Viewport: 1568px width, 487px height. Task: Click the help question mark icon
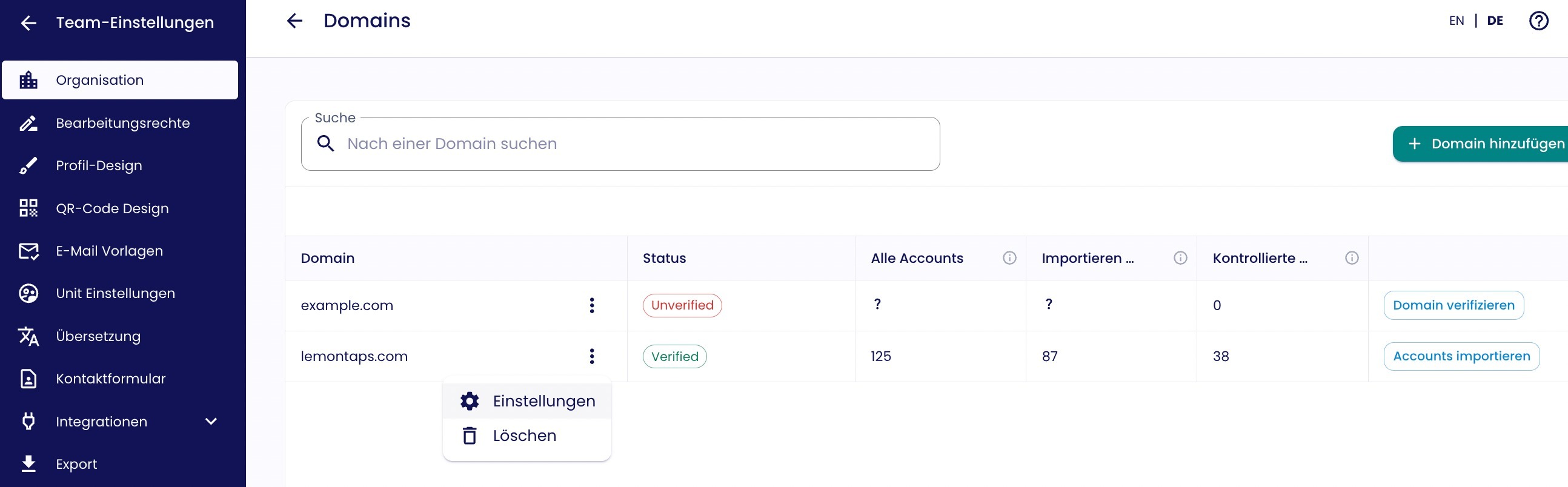(1538, 21)
